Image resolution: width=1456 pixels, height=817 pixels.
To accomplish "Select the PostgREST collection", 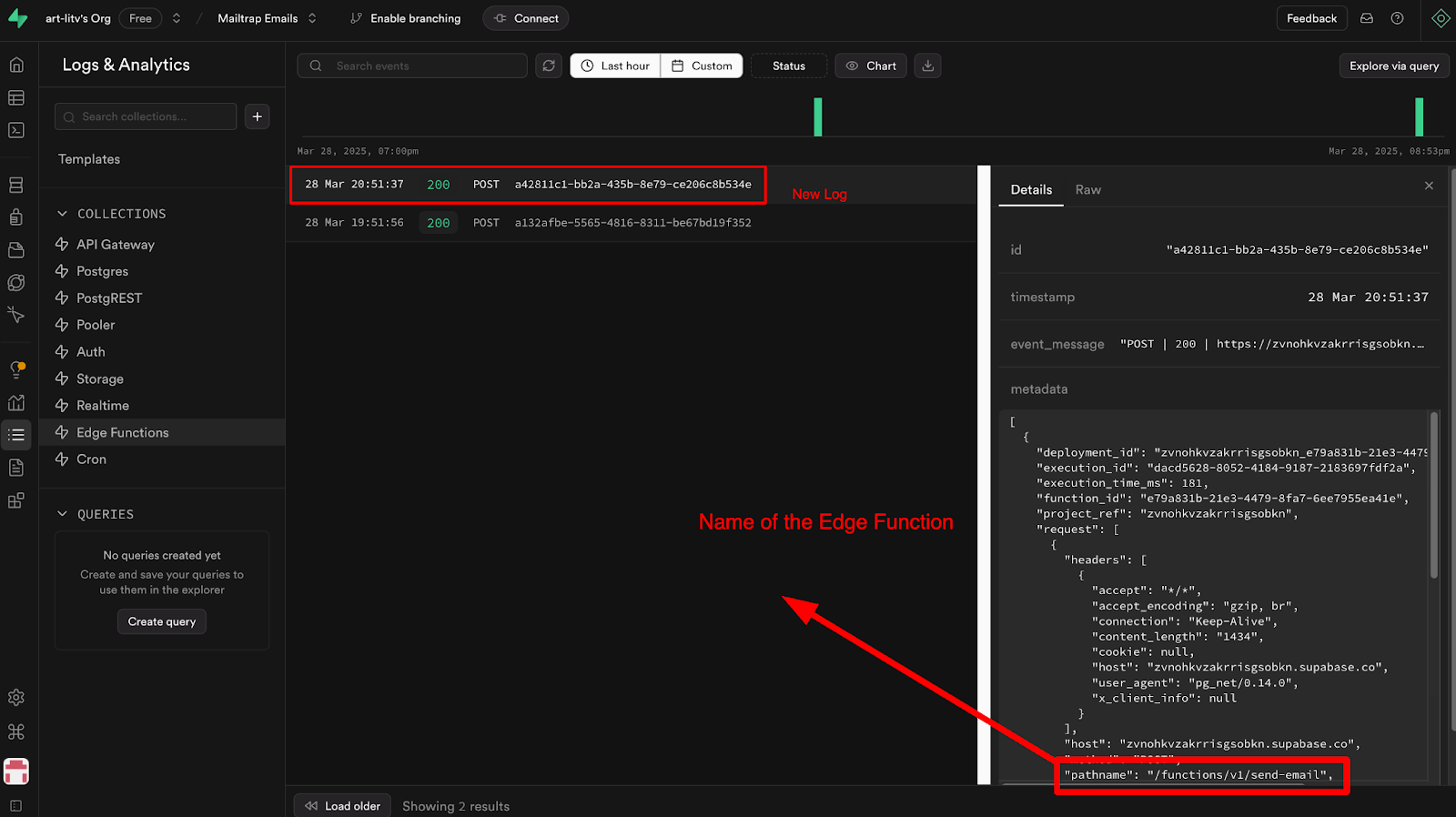I will pos(162,298).
